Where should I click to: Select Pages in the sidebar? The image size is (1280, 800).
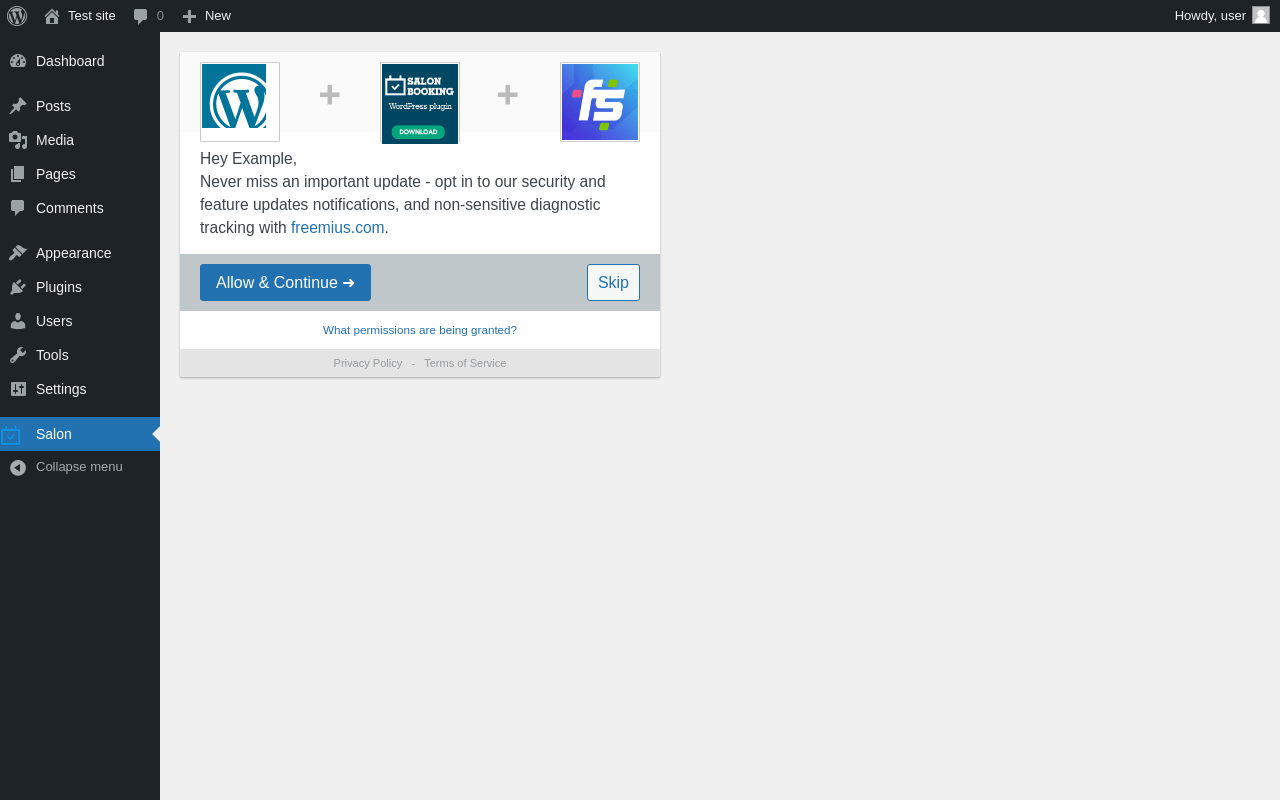pyautogui.click(x=56, y=174)
